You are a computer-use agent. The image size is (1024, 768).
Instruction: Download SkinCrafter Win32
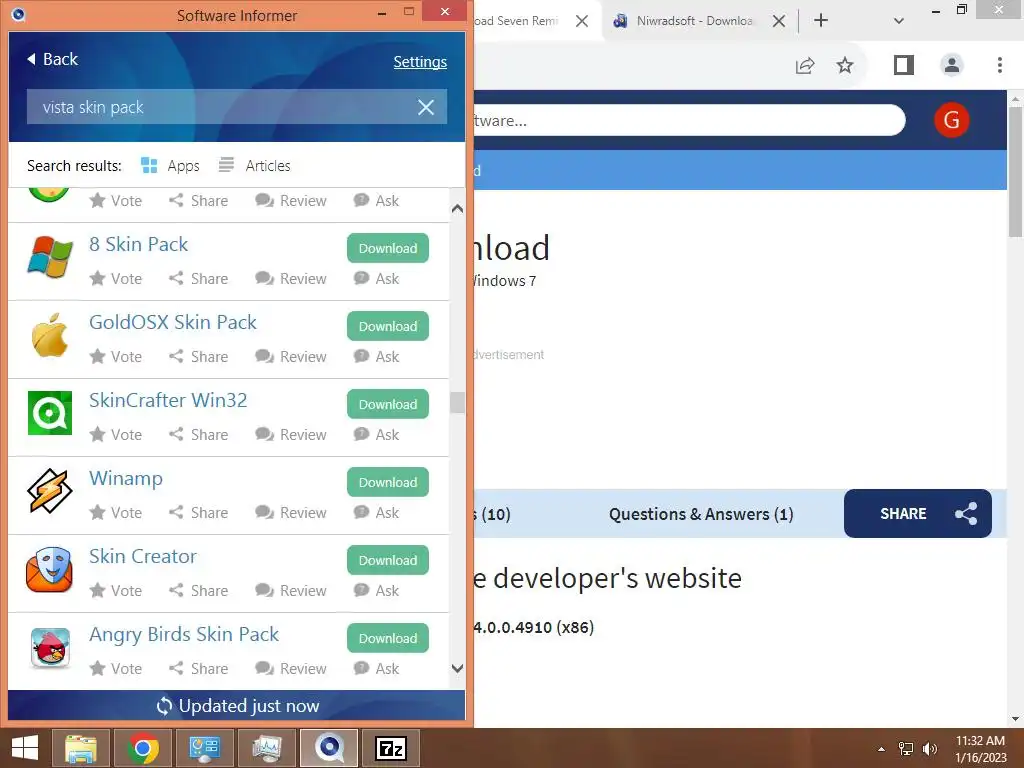tap(388, 404)
